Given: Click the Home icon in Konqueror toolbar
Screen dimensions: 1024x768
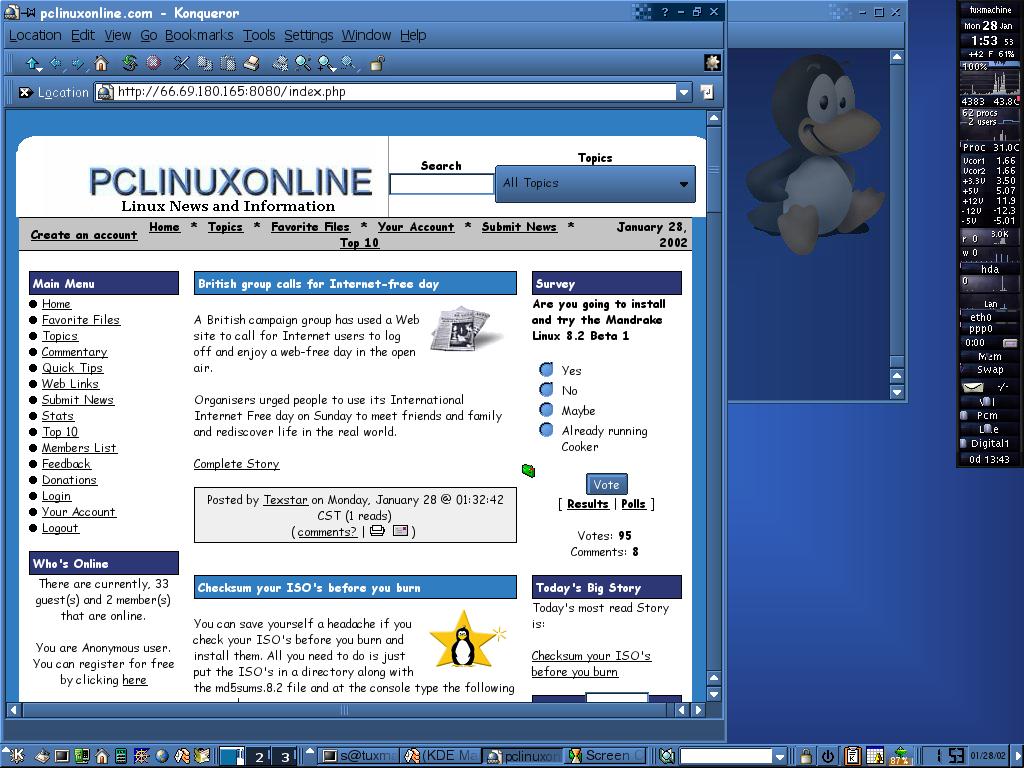Looking at the screenshot, I should click(x=101, y=63).
